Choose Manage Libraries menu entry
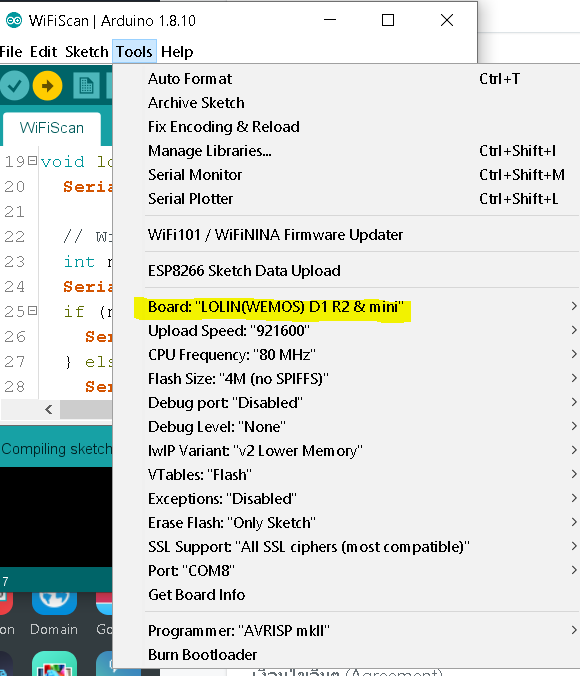 (x=356, y=150)
